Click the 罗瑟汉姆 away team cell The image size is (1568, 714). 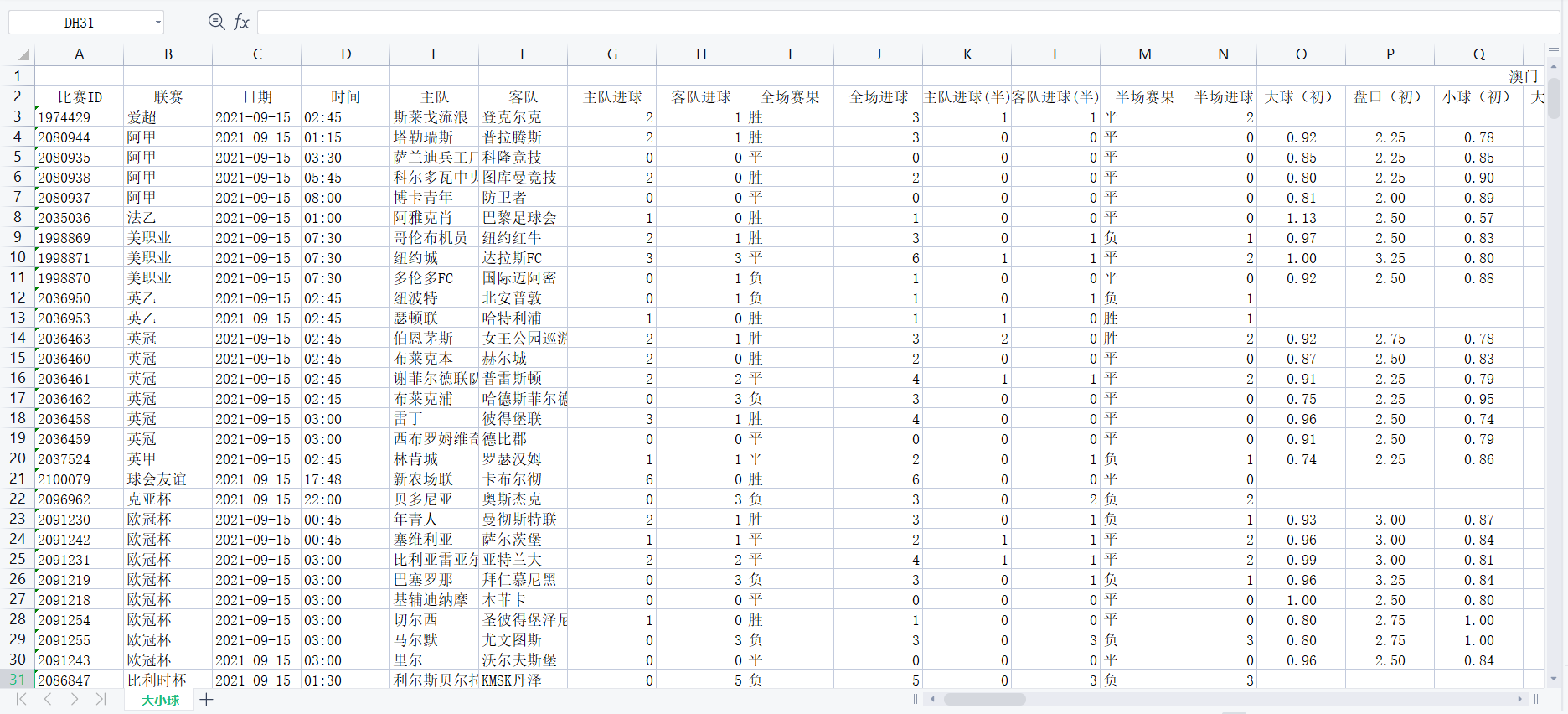point(524,459)
